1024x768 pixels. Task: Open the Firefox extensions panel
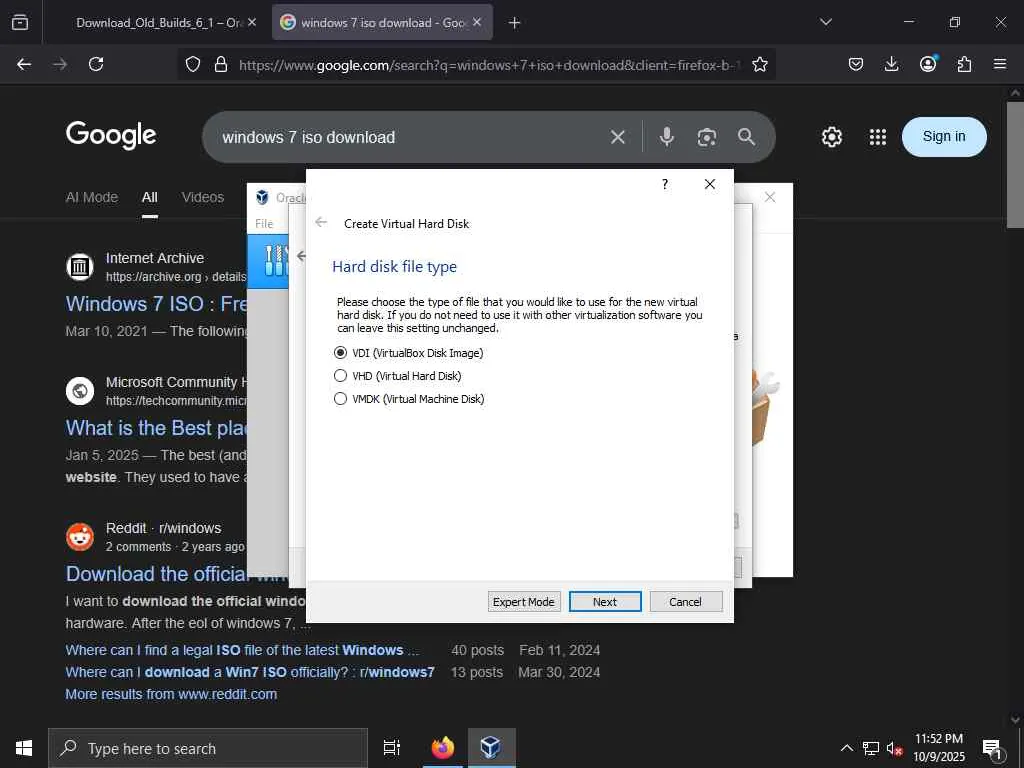[964, 64]
